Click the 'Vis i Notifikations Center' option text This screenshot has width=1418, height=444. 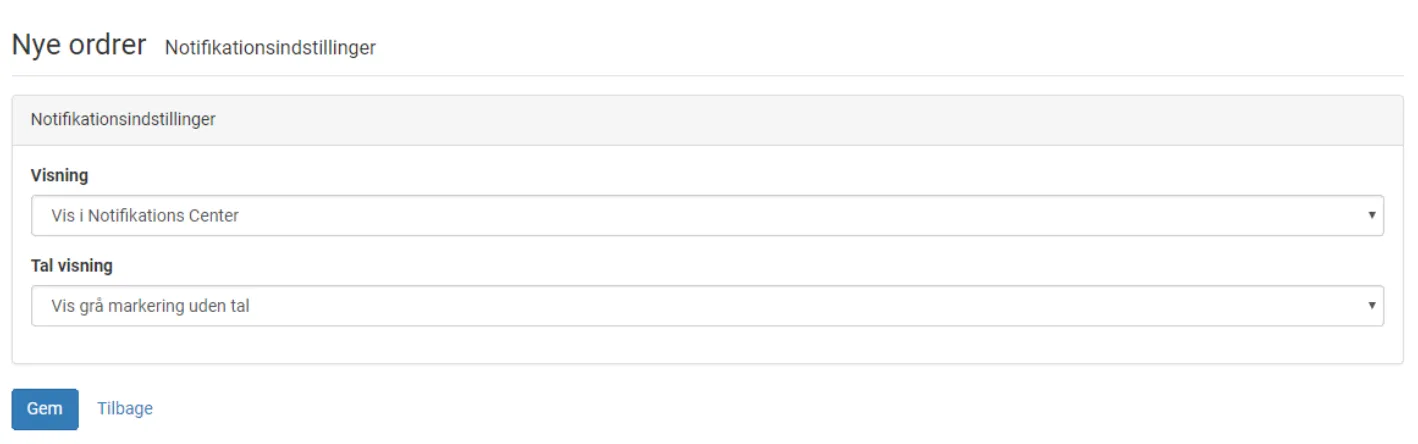click(x=145, y=215)
